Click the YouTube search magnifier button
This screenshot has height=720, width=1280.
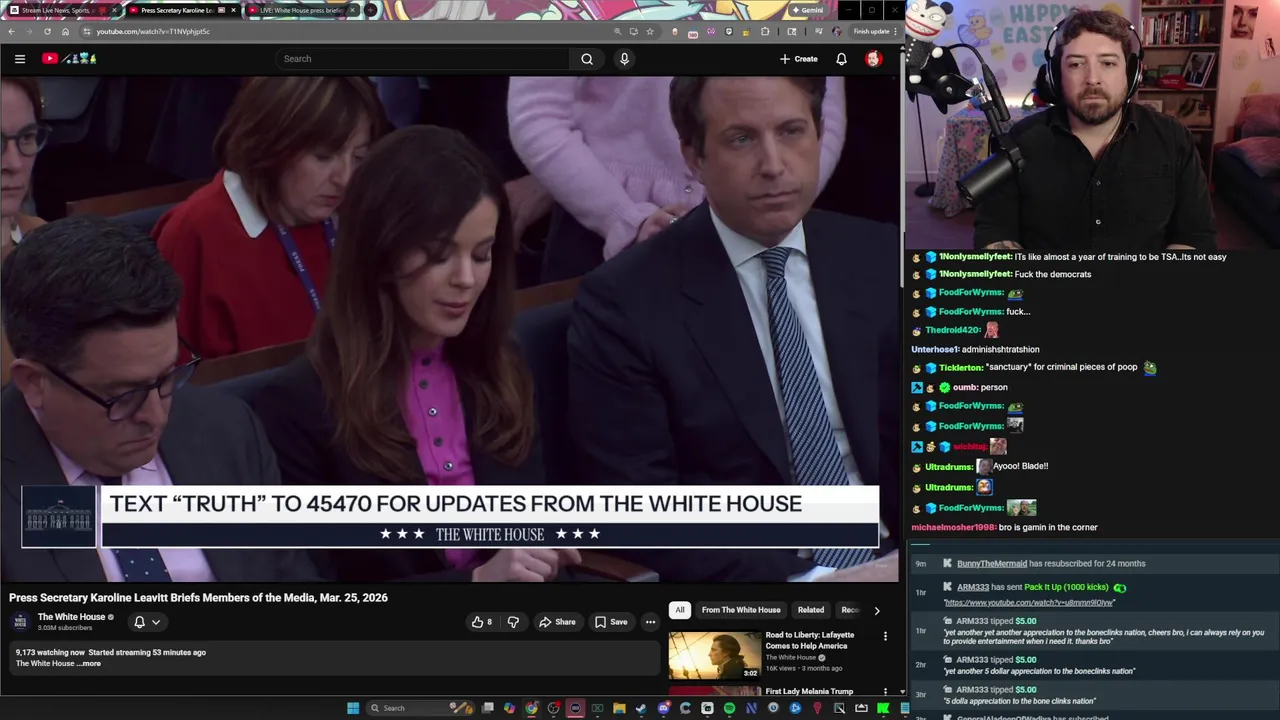(587, 59)
